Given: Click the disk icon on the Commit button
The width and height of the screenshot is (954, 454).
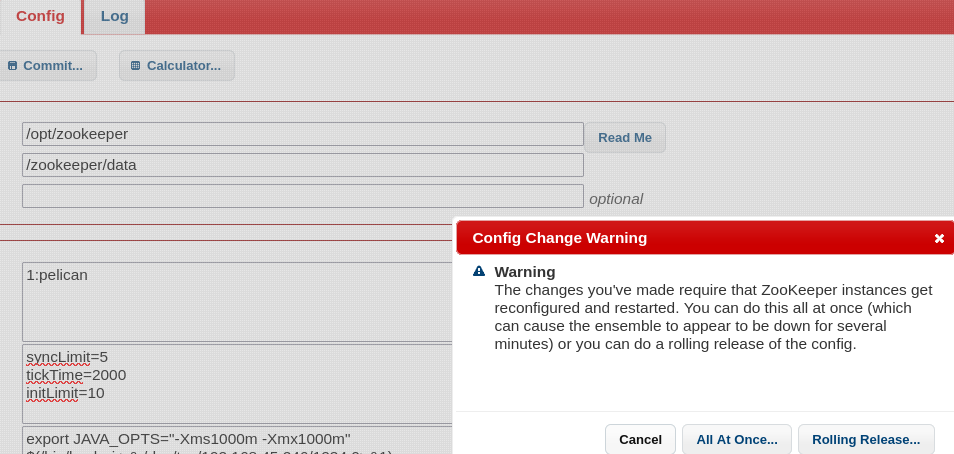Looking at the screenshot, I should [x=12, y=66].
